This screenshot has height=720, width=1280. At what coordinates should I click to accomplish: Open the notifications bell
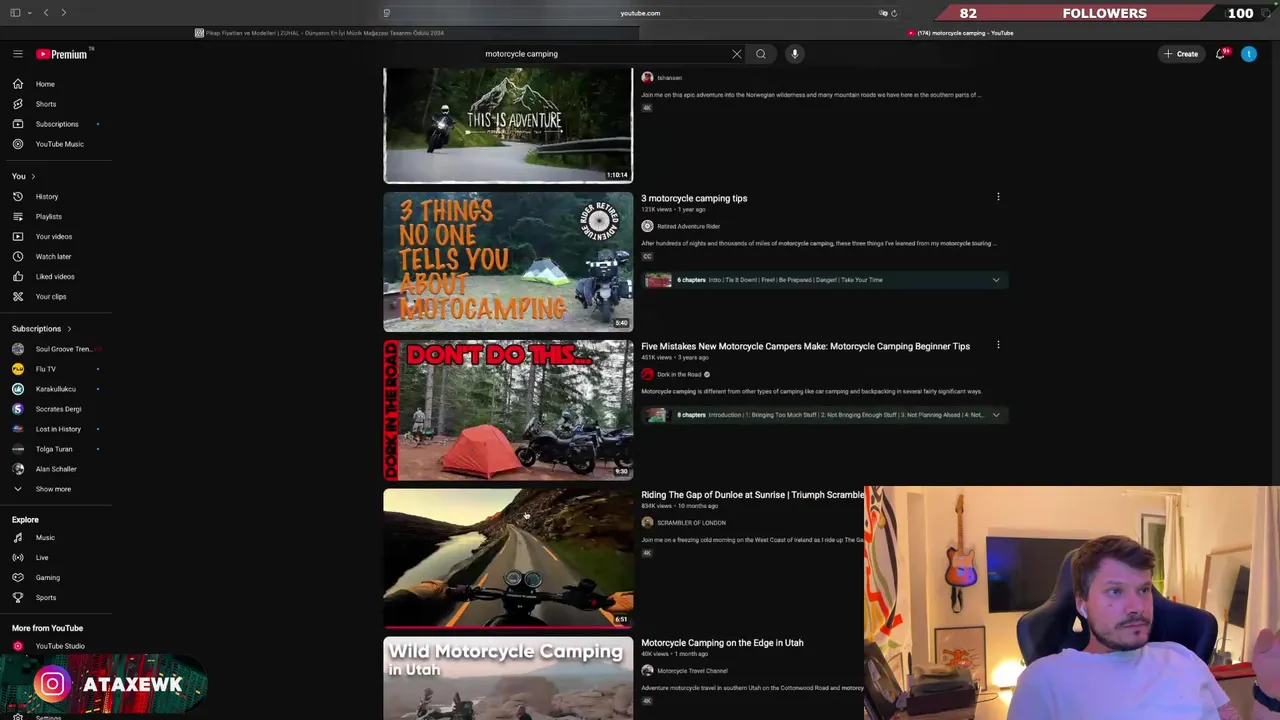coord(1221,54)
